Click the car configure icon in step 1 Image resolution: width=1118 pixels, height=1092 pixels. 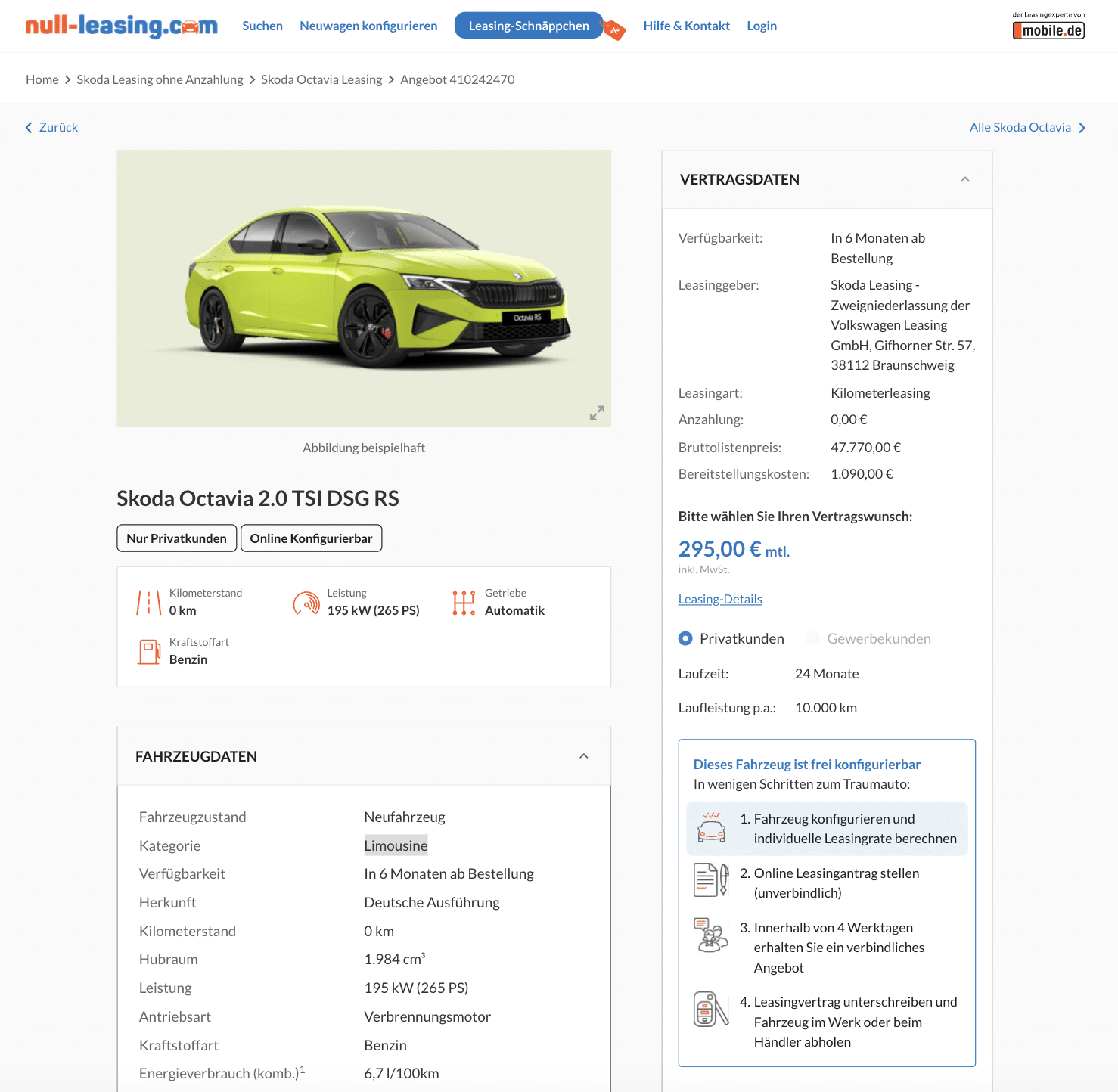pyautogui.click(x=712, y=827)
